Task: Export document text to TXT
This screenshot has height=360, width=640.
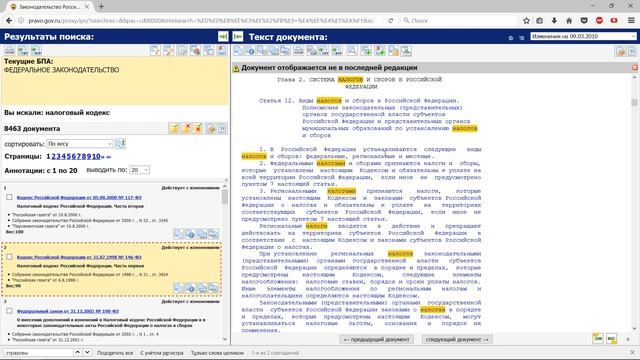Action: (x=323, y=51)
